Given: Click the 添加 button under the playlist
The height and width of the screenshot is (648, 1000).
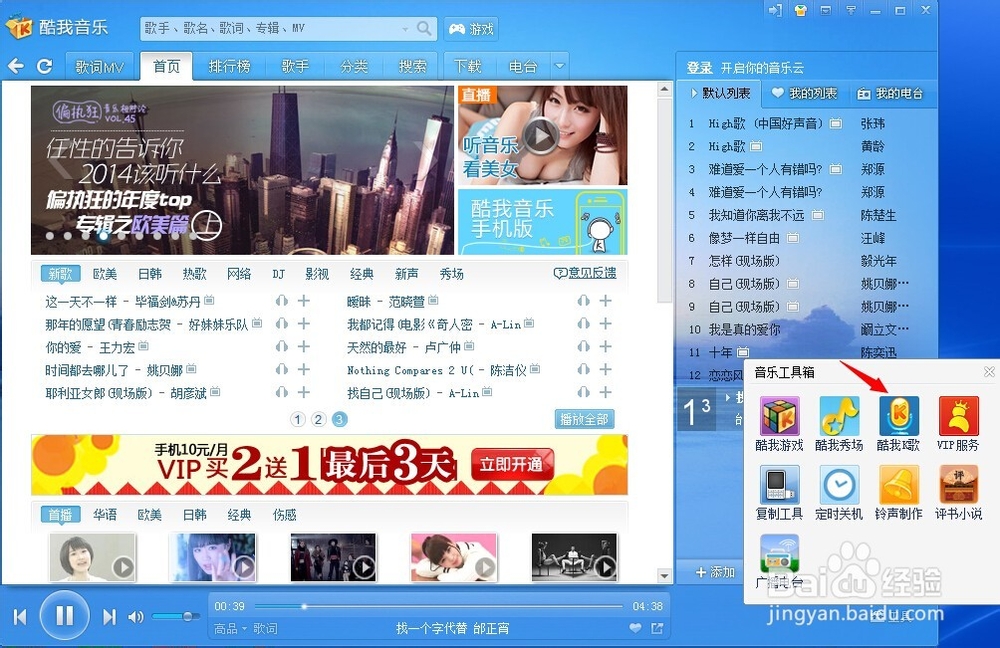Looking at the screenshot, I should (715, 572).
